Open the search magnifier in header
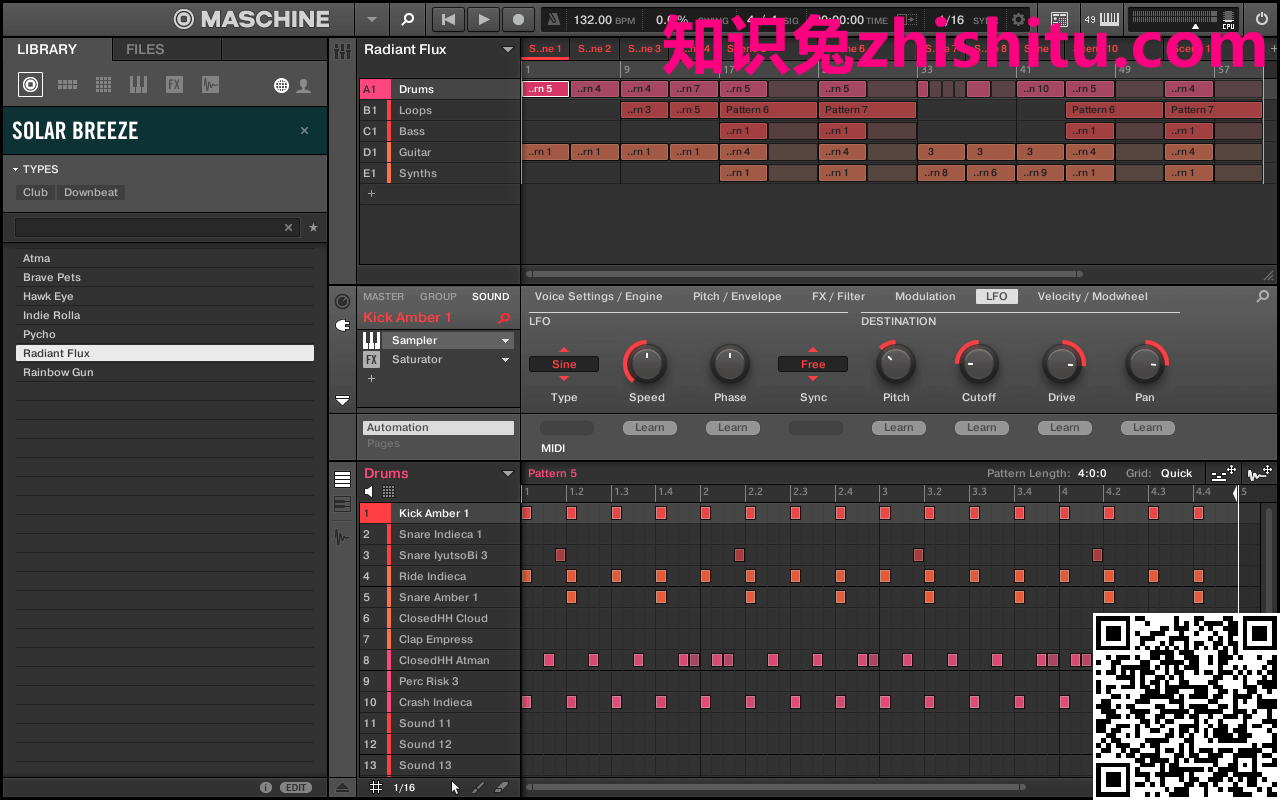 pos(407,19)
